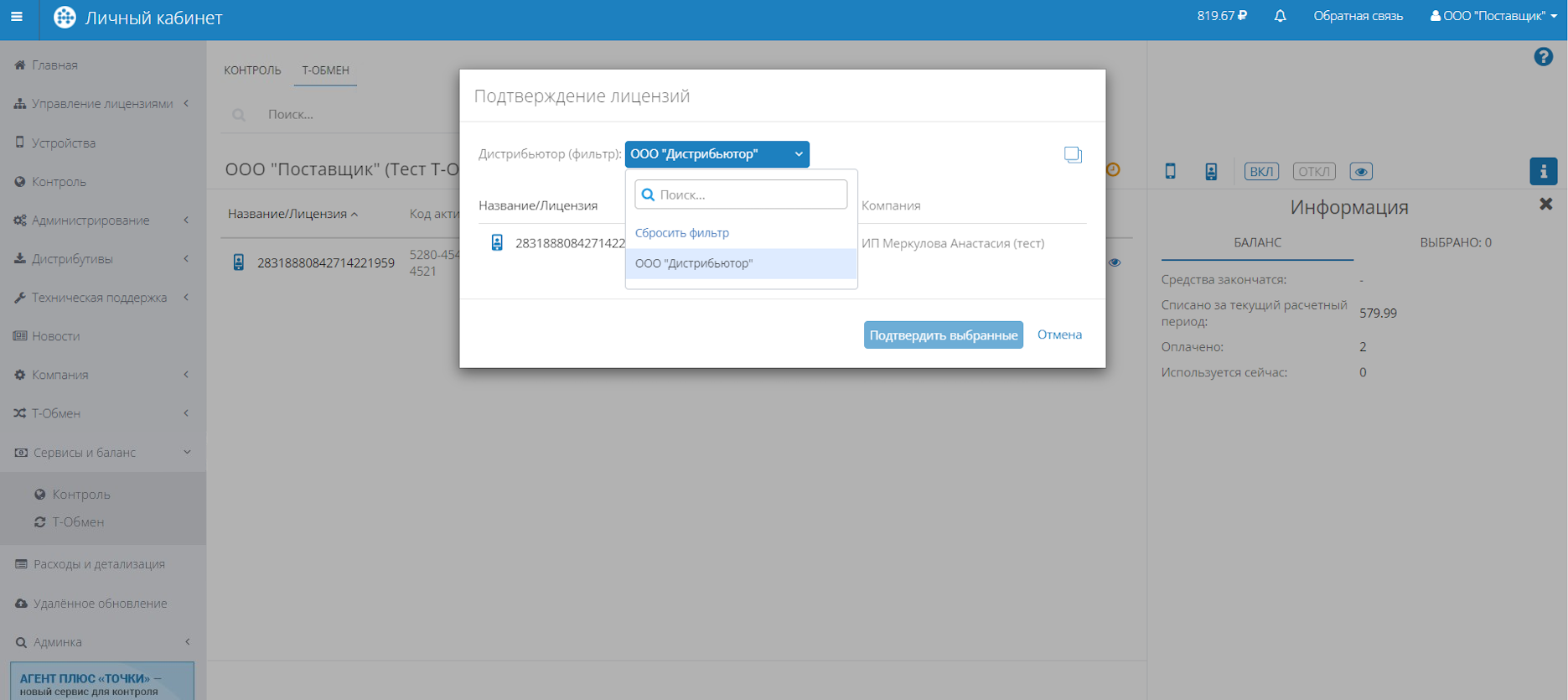Viewport: 1568px width, 700px height.
Task: Click the phone device filter icon
Action: pyautogui.click(x=1170, y=172)
